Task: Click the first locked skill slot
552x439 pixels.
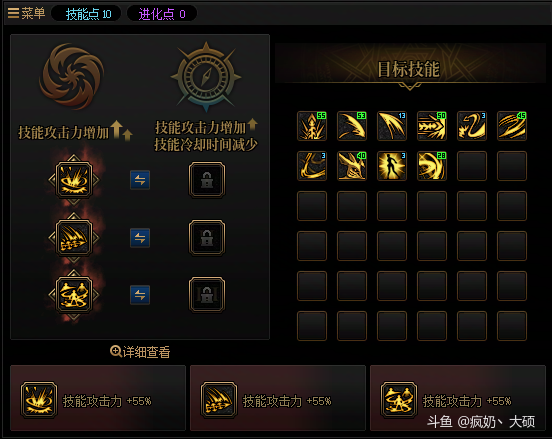Action: [x=207, y=180]
